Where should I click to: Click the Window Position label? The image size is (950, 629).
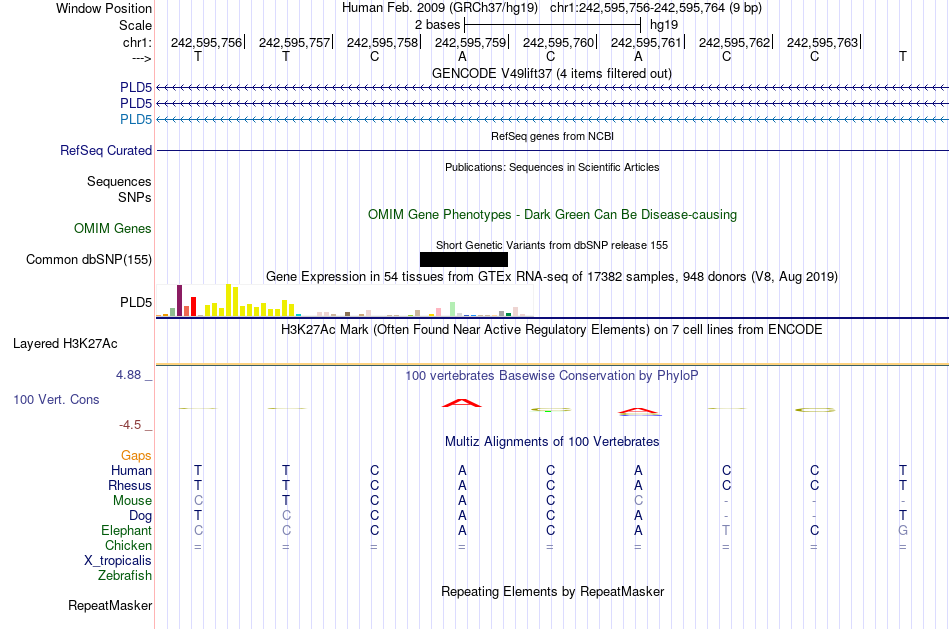(x=104, y=8)
